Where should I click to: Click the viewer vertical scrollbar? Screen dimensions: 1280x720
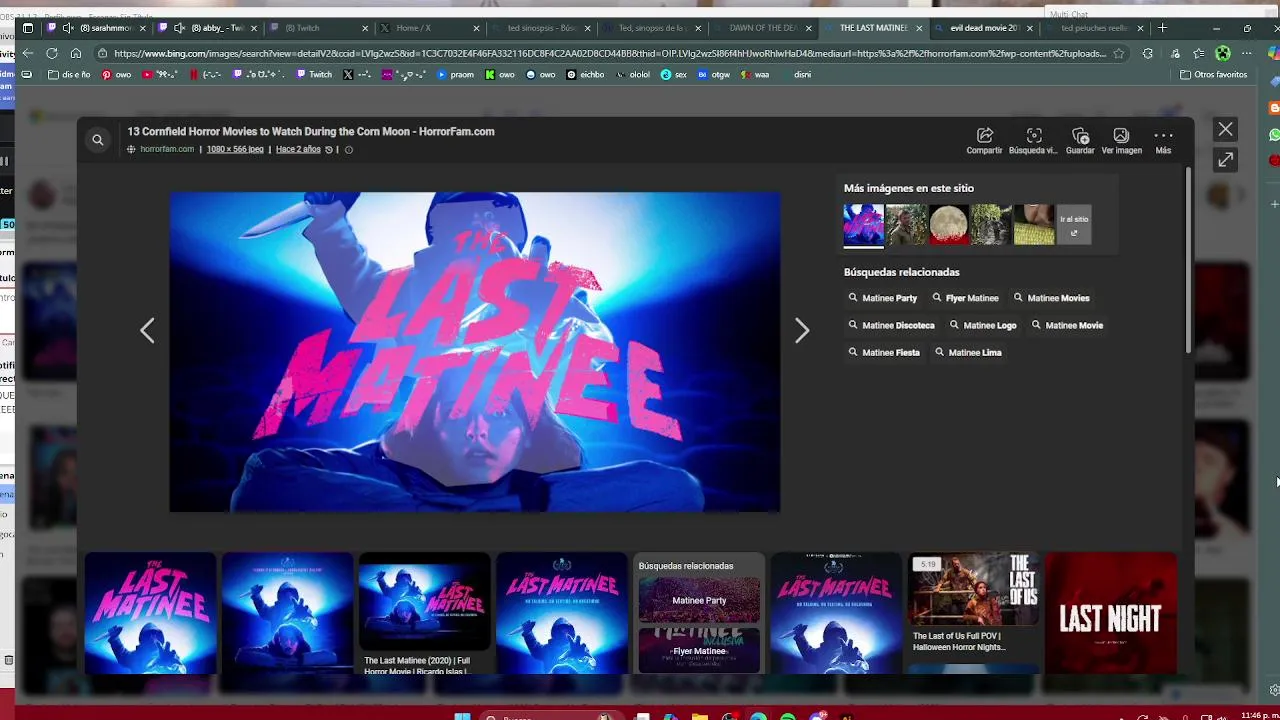pos(1188,260)
